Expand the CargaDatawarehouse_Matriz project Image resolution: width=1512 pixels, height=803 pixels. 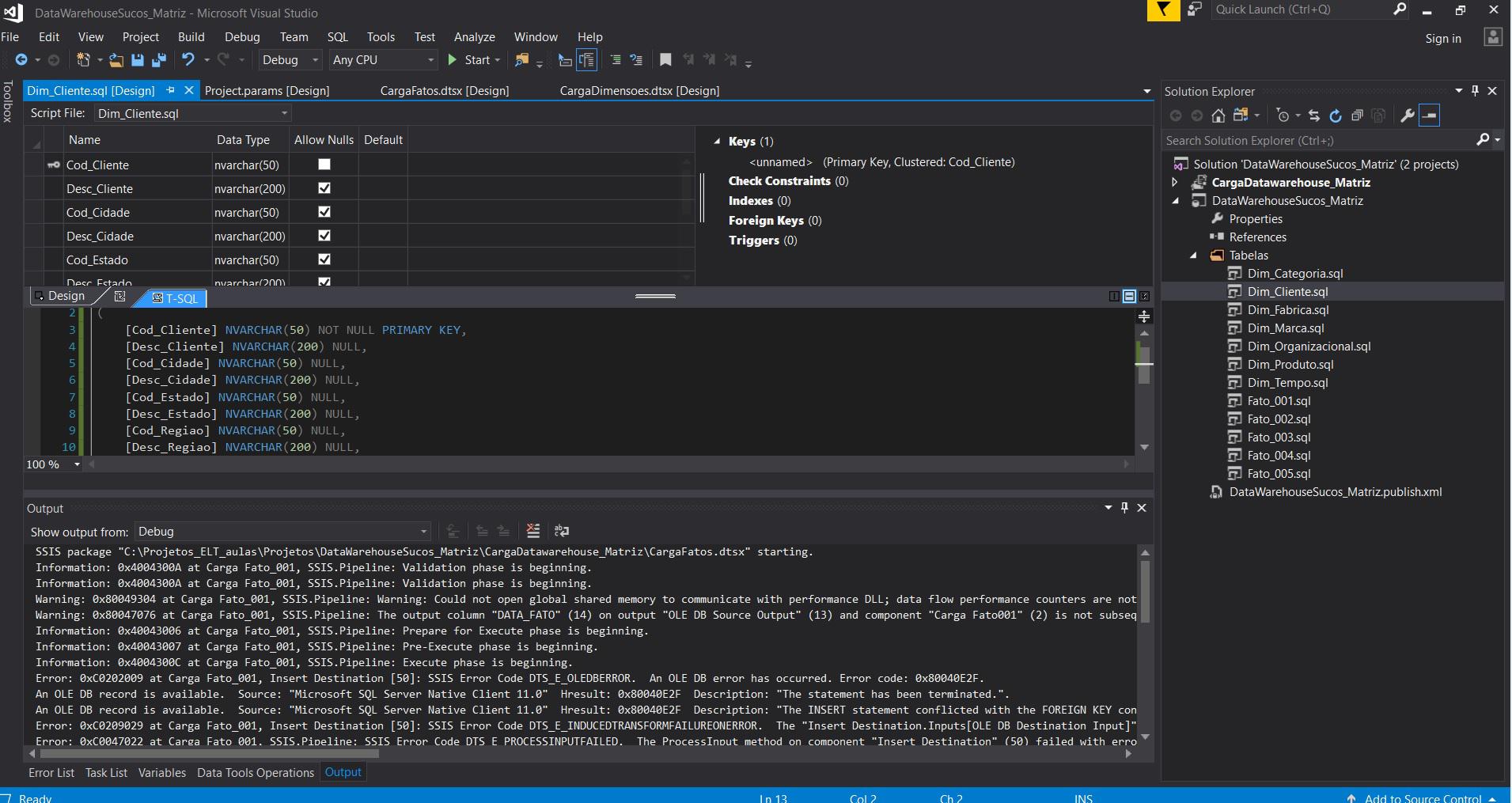tap(1175, 182)
